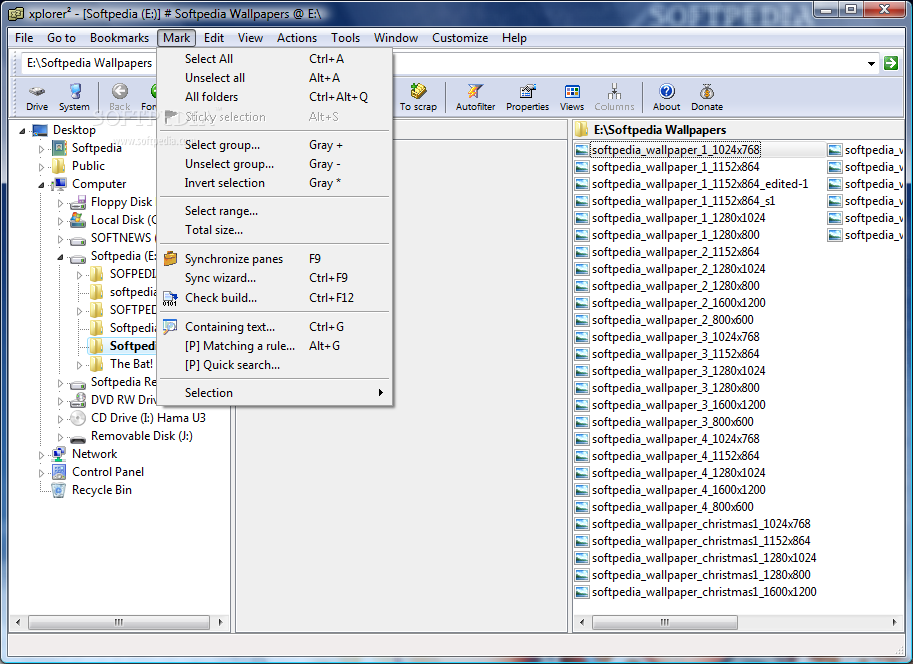Select The Bat! folder in tree

[x=132, y=364]
